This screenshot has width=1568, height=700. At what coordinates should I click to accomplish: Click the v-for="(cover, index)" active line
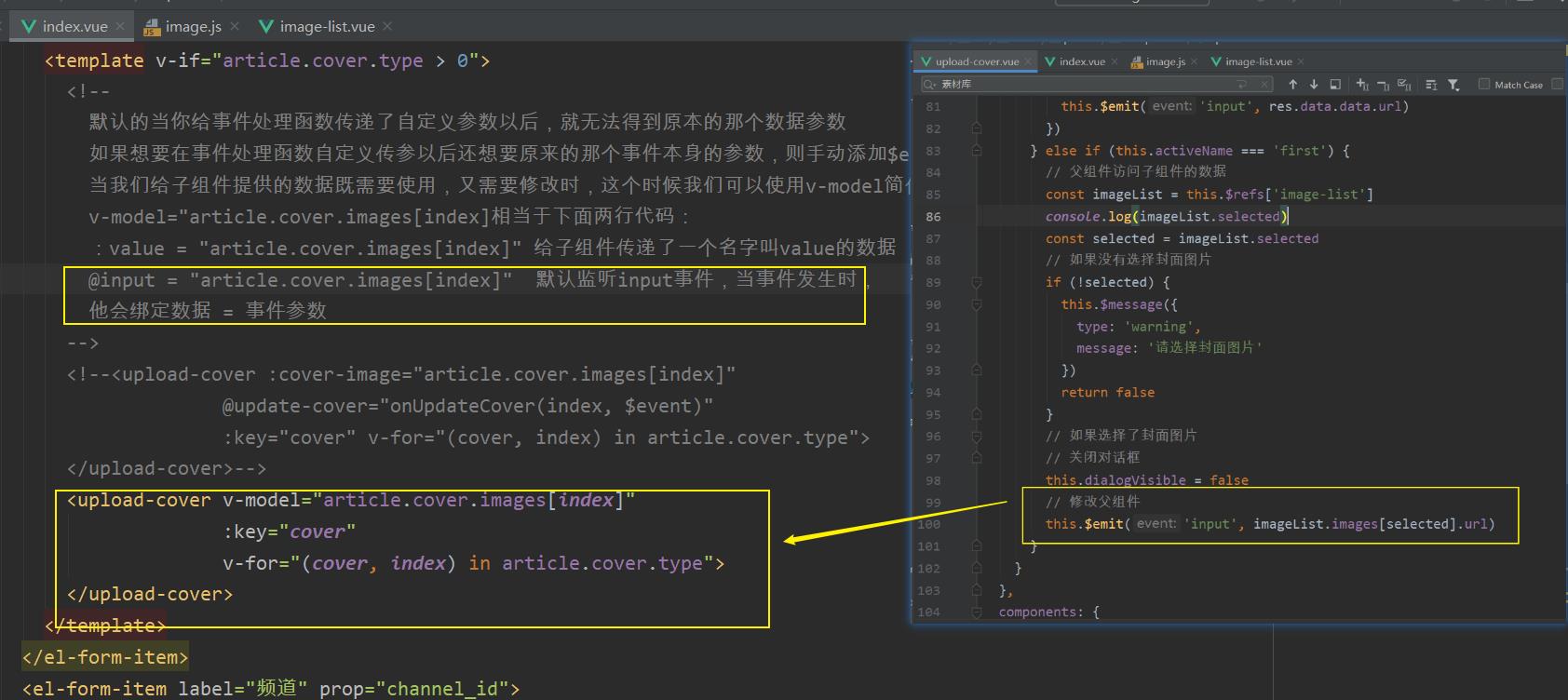pos(473,563)
